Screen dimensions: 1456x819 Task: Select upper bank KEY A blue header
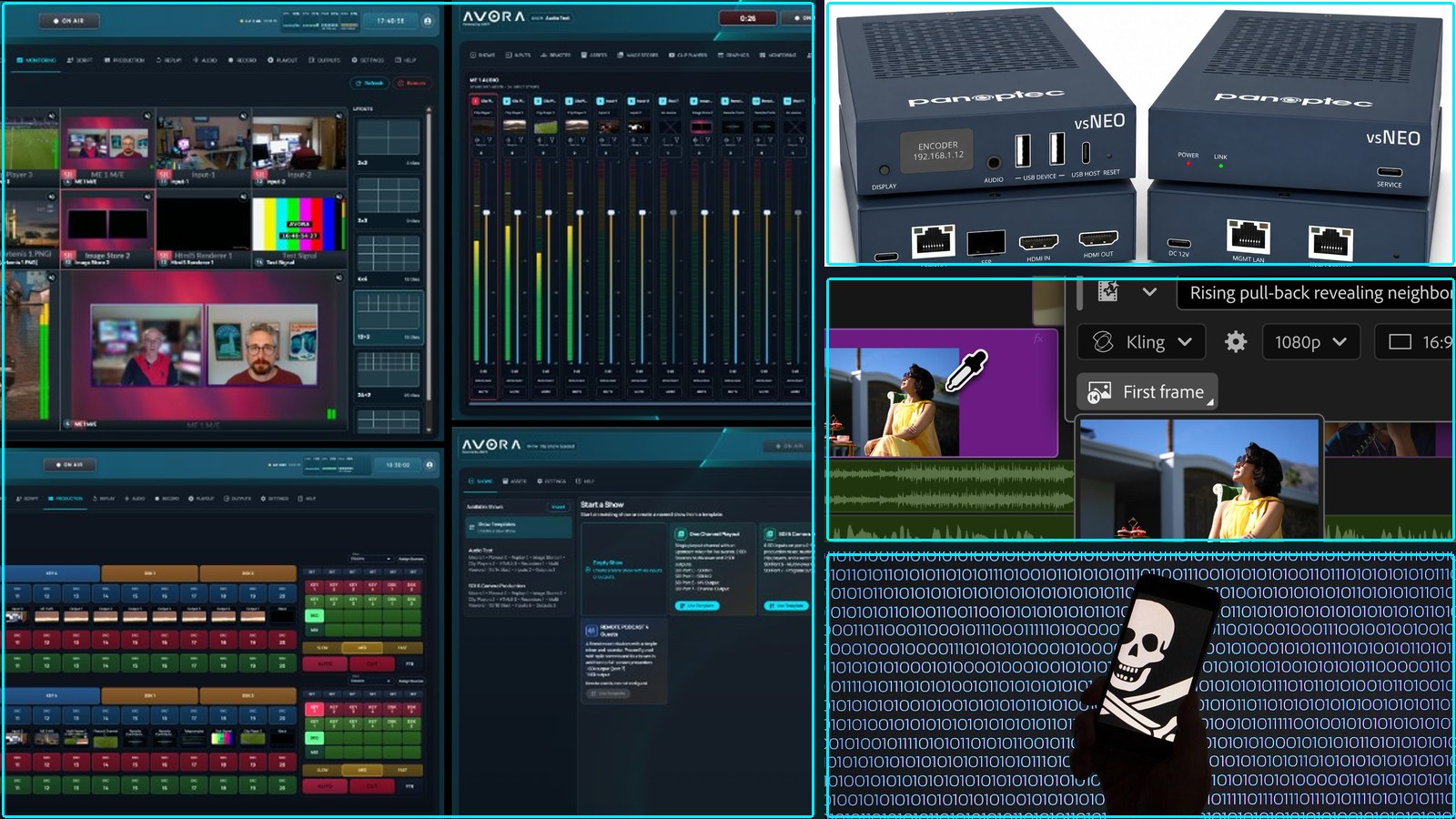coord(52,573)
